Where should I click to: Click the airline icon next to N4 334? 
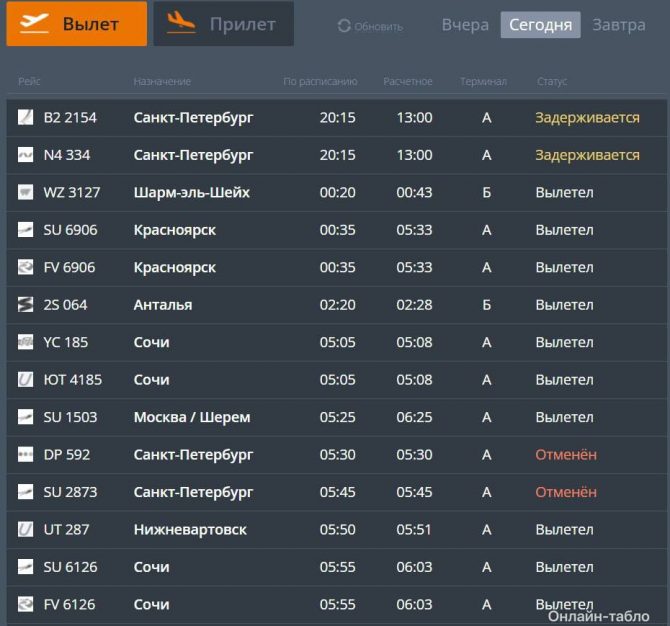(x=26, y=155)
